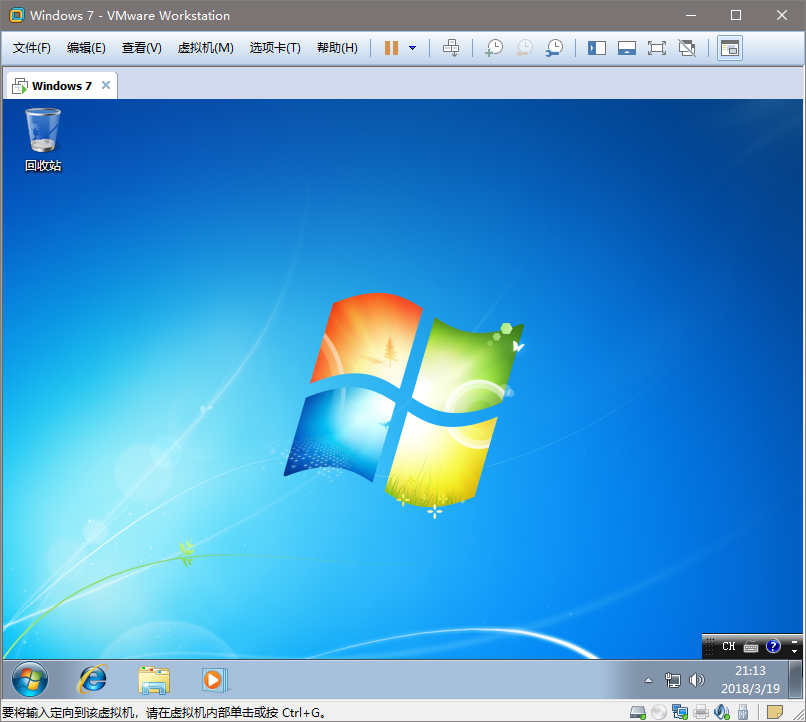Open power options dropdown arrow
This screenshot has height=722, width=806.
[x=412, y=48]
